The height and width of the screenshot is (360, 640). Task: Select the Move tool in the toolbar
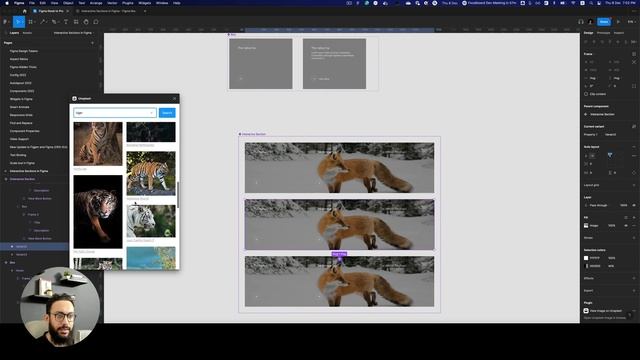point(18,22)
